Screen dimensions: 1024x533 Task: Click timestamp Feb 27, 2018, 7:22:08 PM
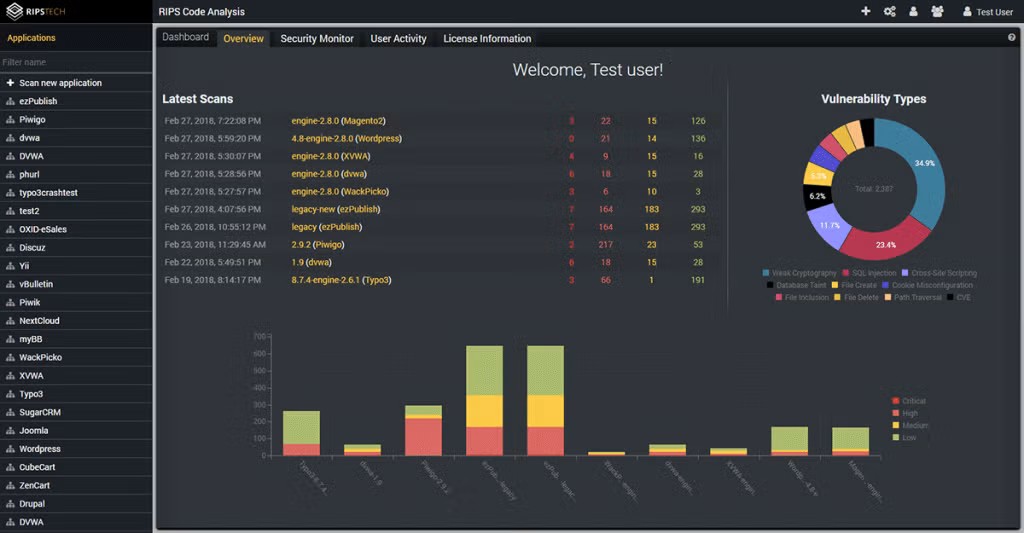[212, 121]
